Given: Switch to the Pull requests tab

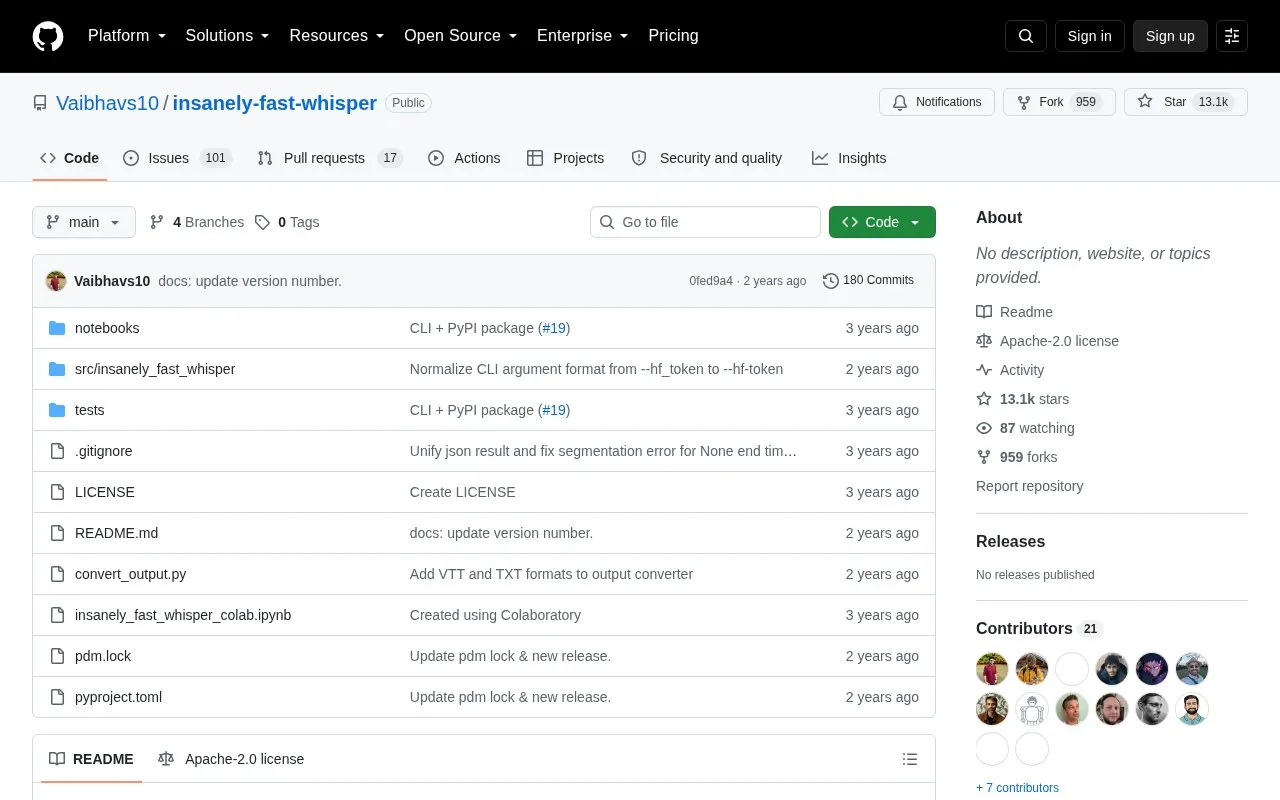Looking at the screenshot, I should tap(329, 158).
